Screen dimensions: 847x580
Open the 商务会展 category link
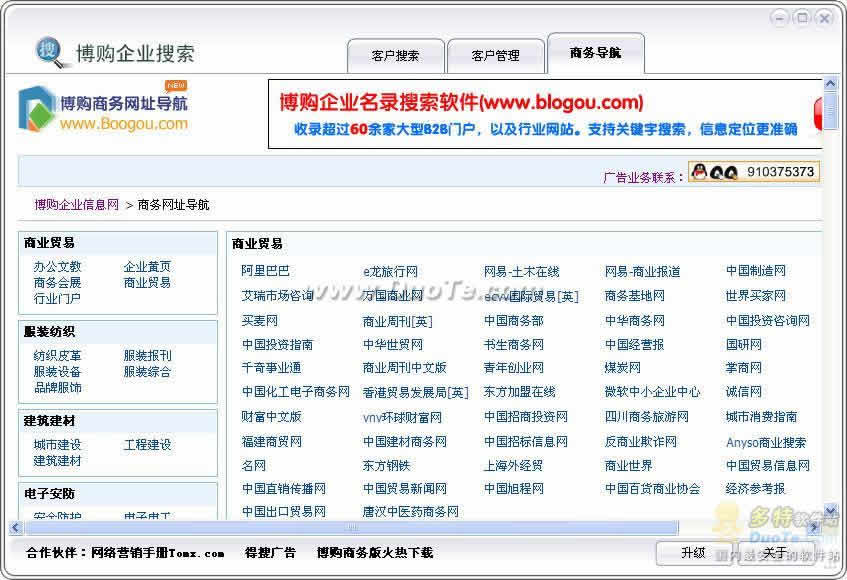(57, 282)
